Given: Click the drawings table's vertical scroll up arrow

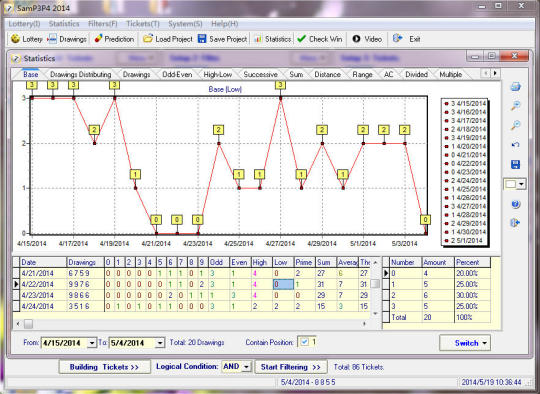Looking at the screenshot, I should pos(375,262).
